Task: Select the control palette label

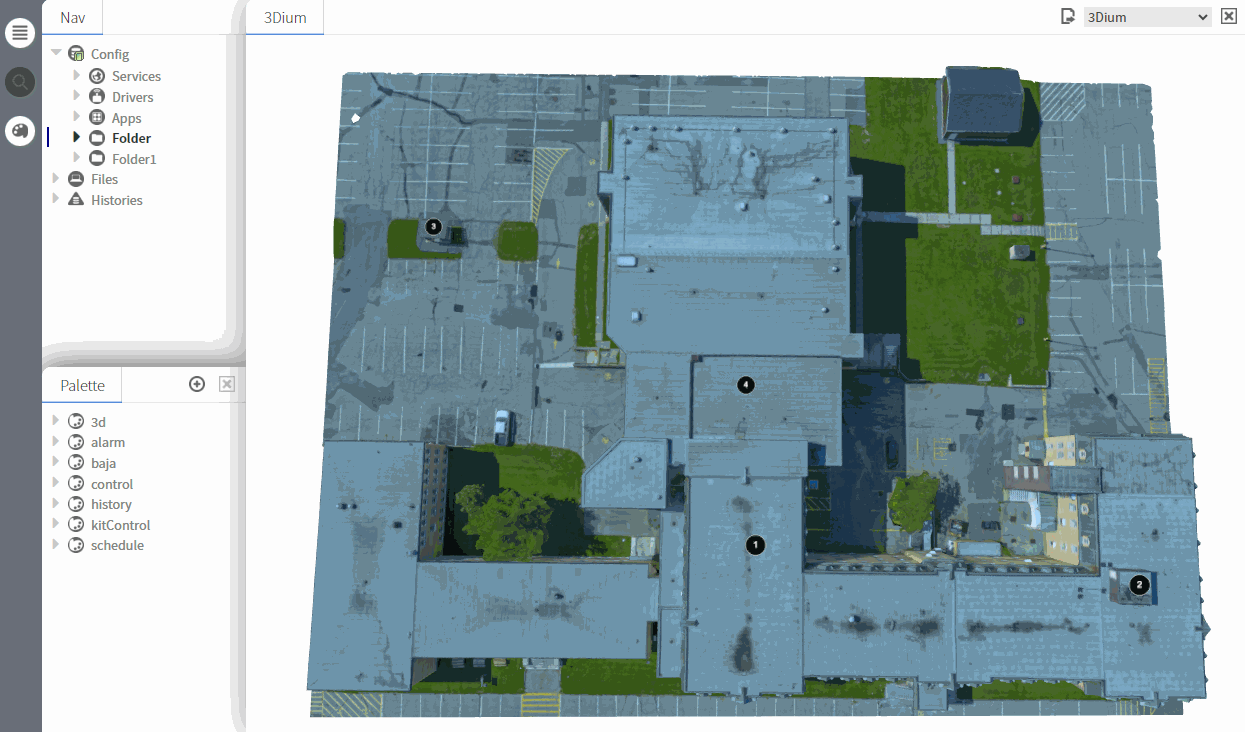Action: click(x=112, y=484)
